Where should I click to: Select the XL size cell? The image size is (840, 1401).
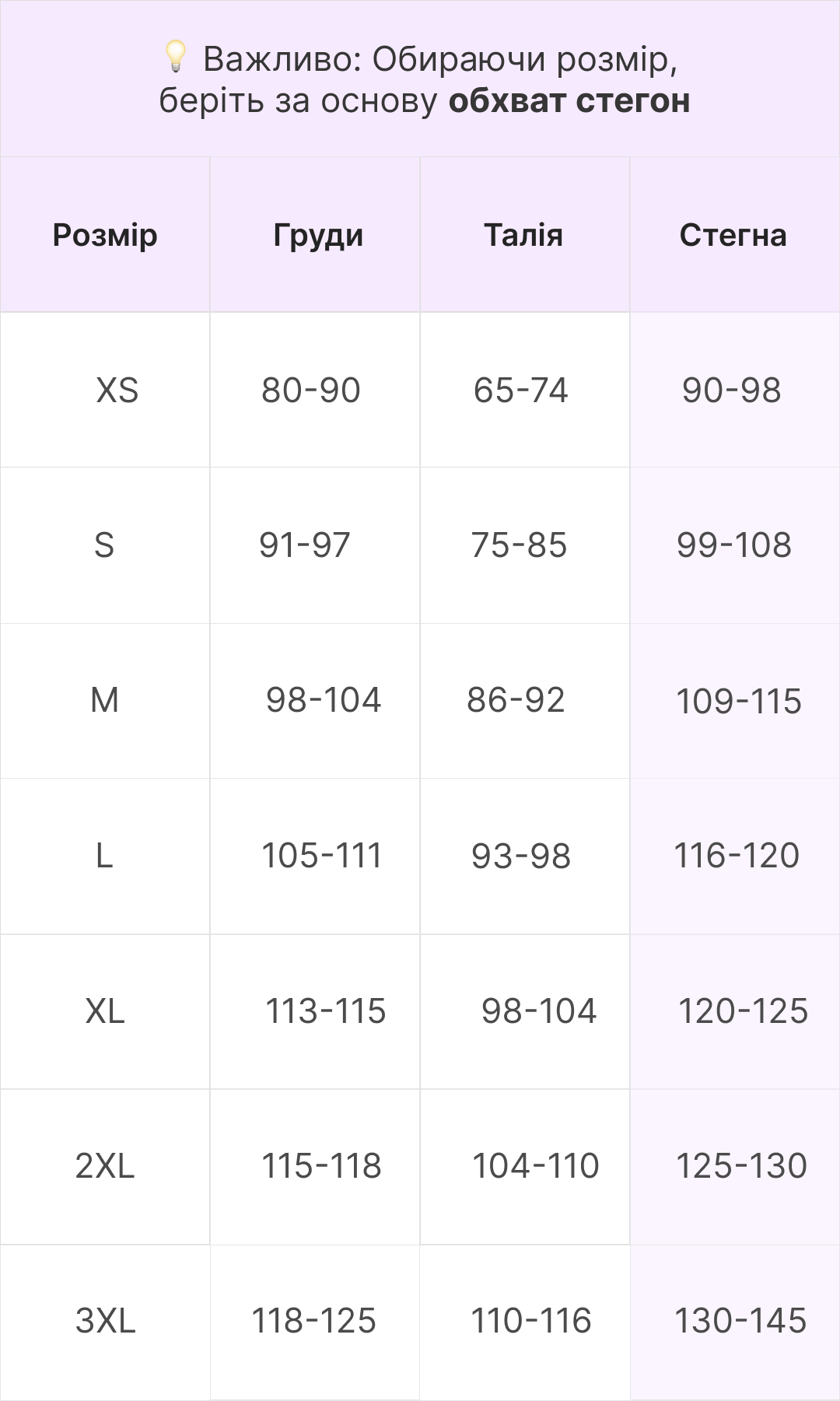pos(105,1011)
